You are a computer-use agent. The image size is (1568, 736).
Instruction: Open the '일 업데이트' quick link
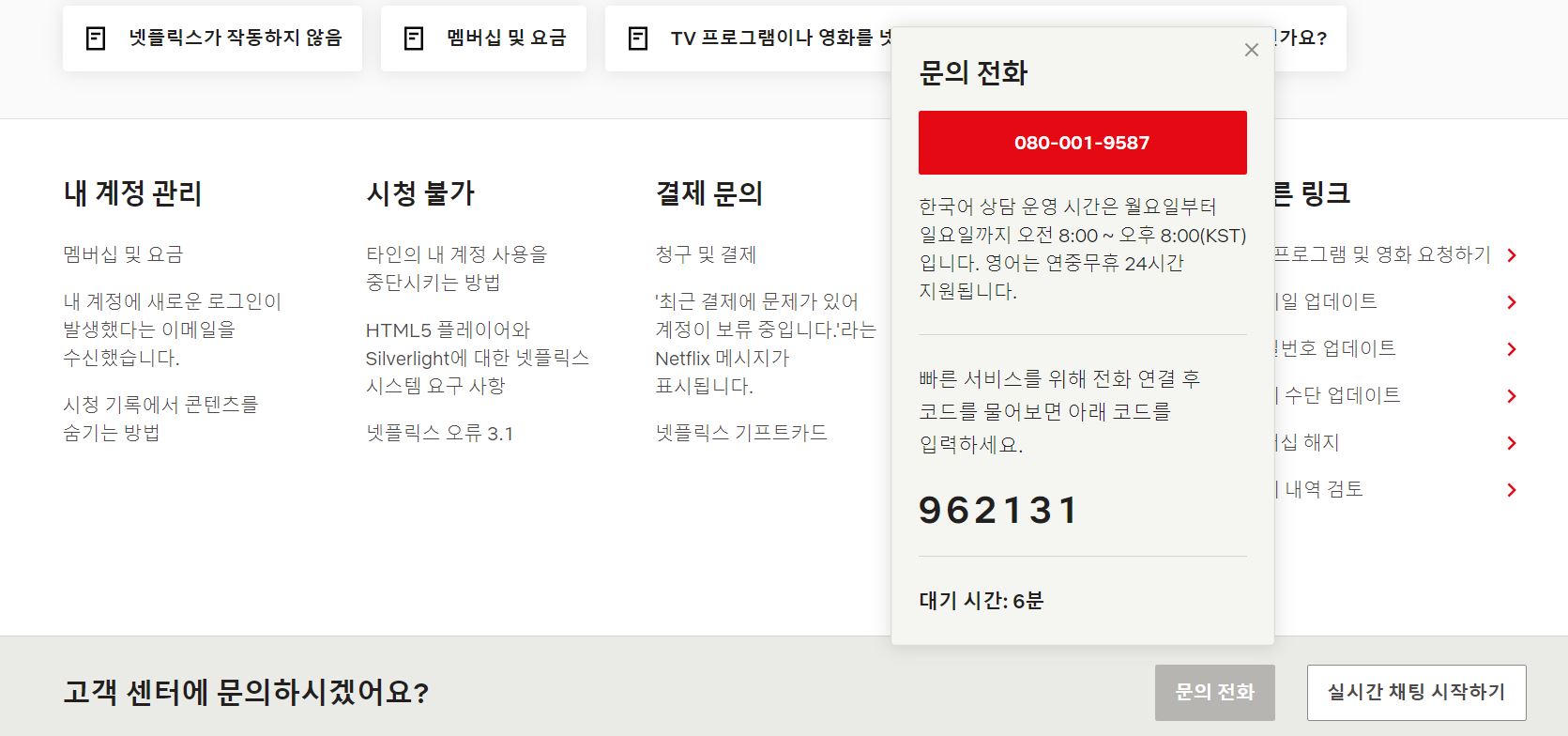1326,301
